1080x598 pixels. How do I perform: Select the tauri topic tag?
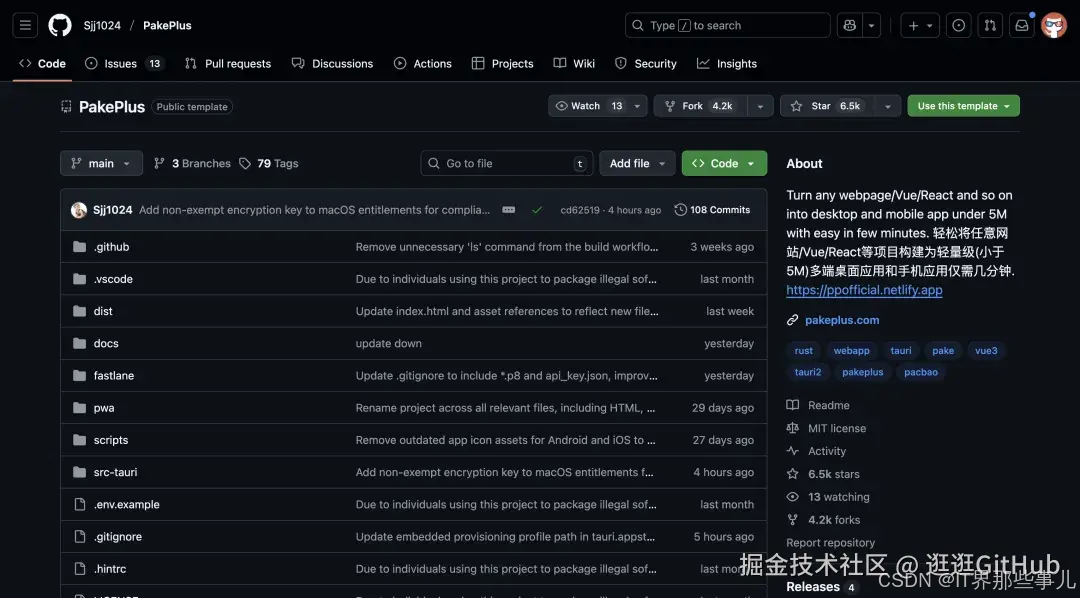901,351
